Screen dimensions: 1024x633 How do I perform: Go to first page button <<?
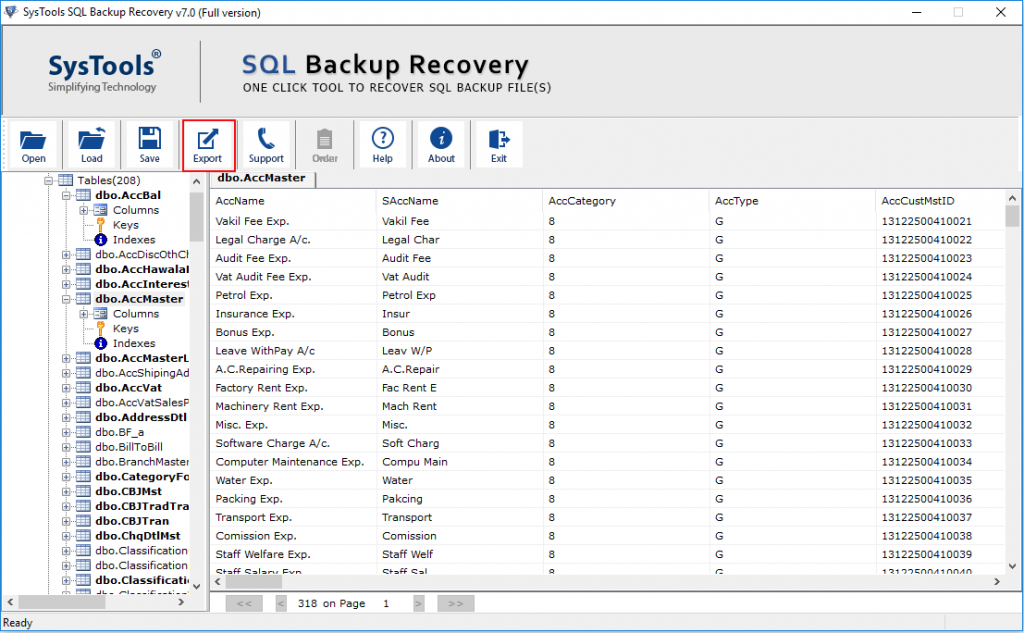244,604
